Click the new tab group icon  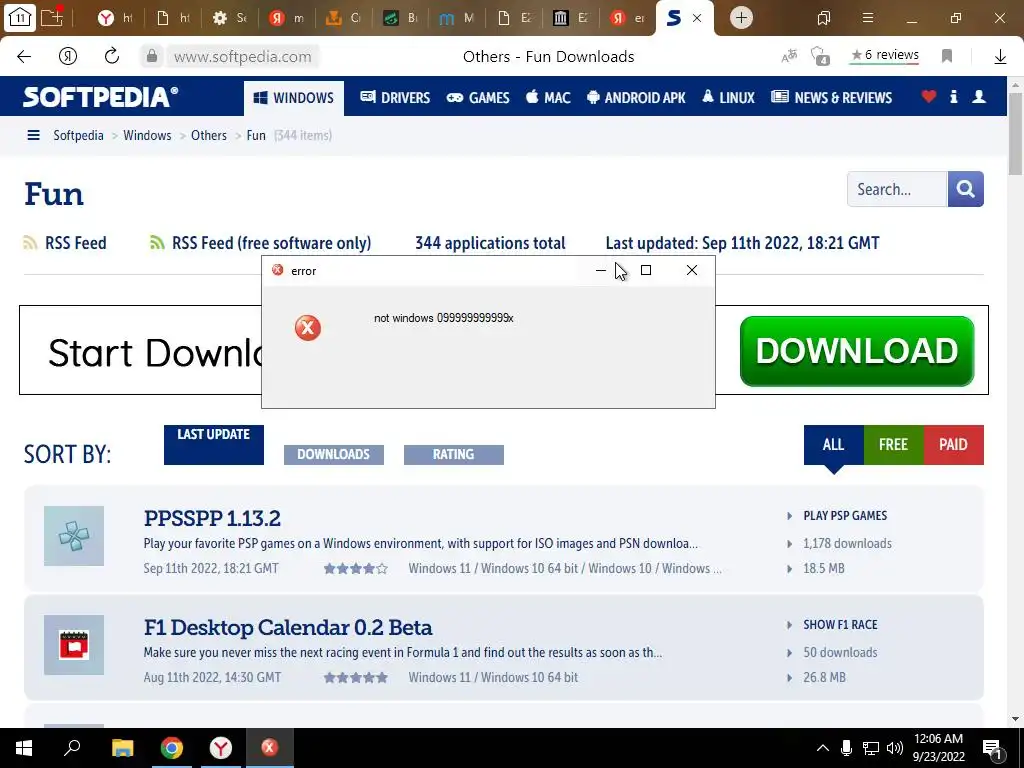click(52, 17)
